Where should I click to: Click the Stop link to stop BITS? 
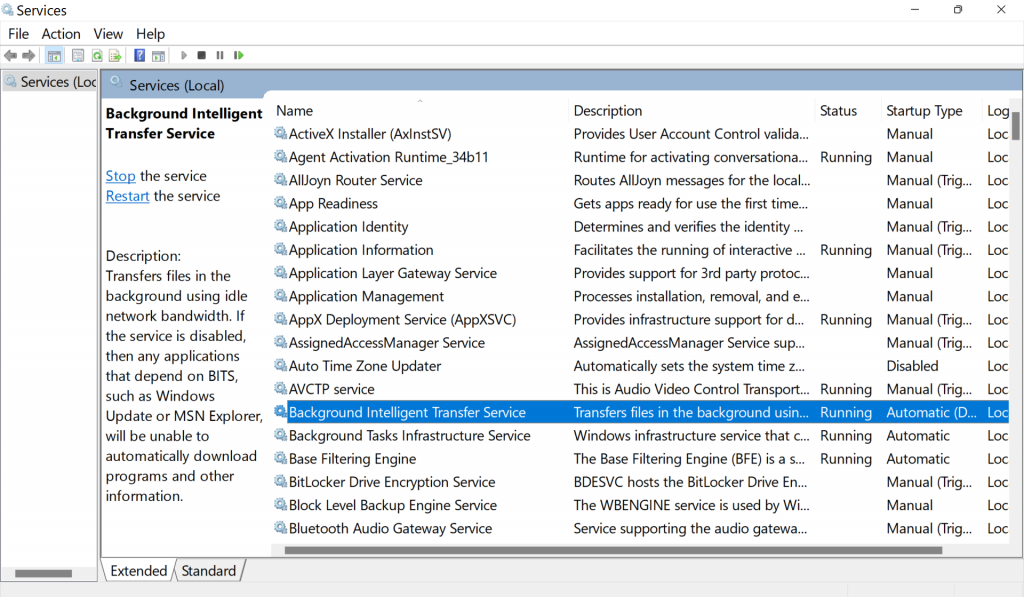click(120, 175)
